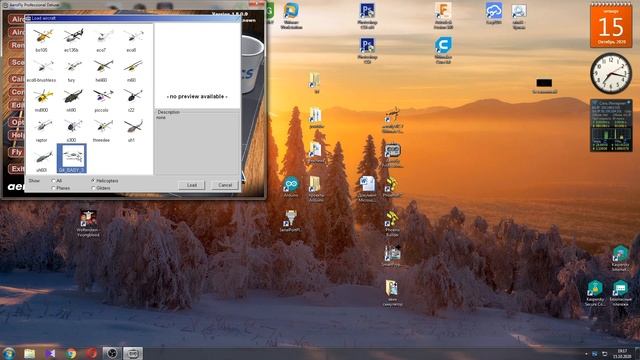Choose the eco7 helicopter model

[102, 40]
